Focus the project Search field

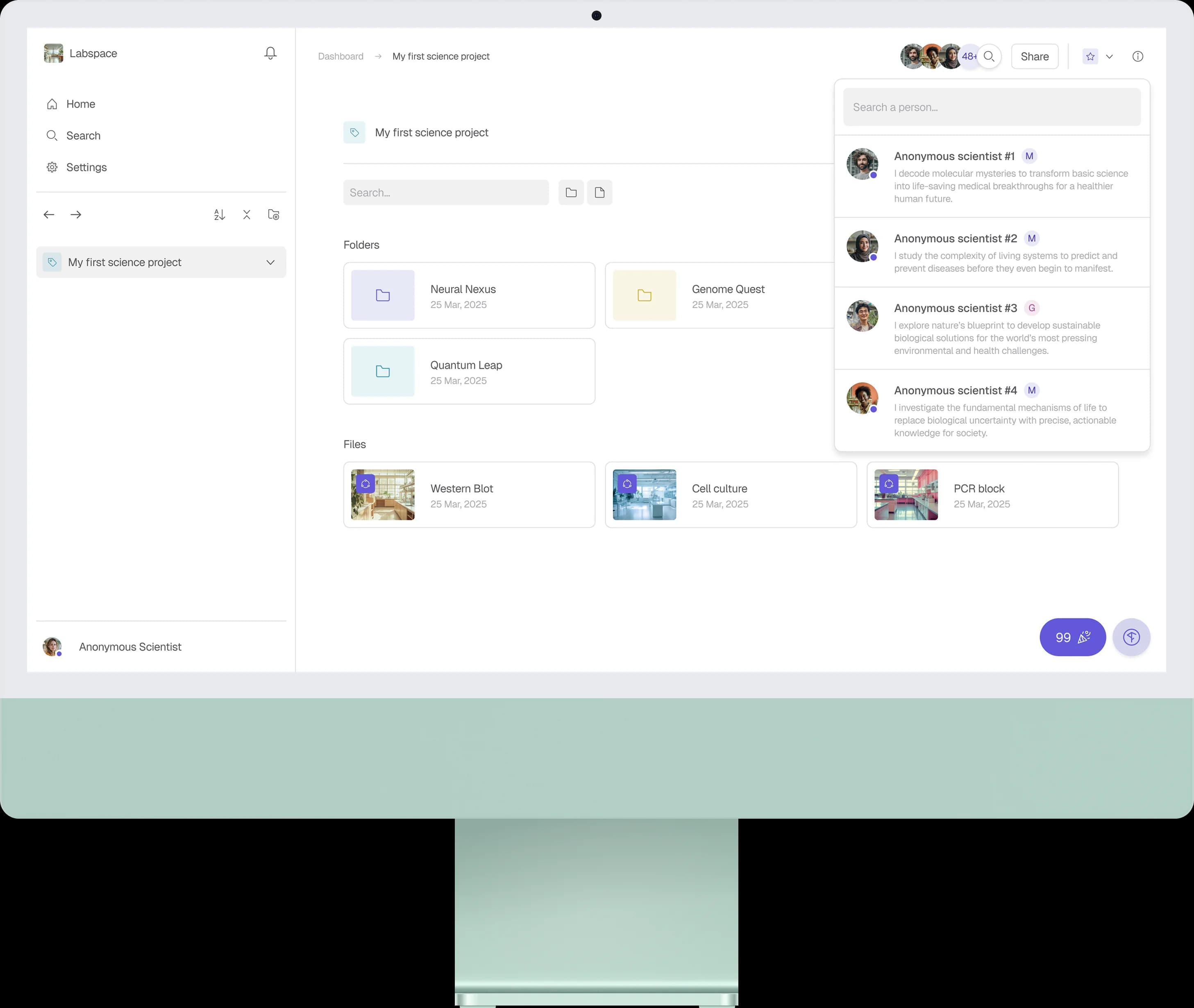446,193
